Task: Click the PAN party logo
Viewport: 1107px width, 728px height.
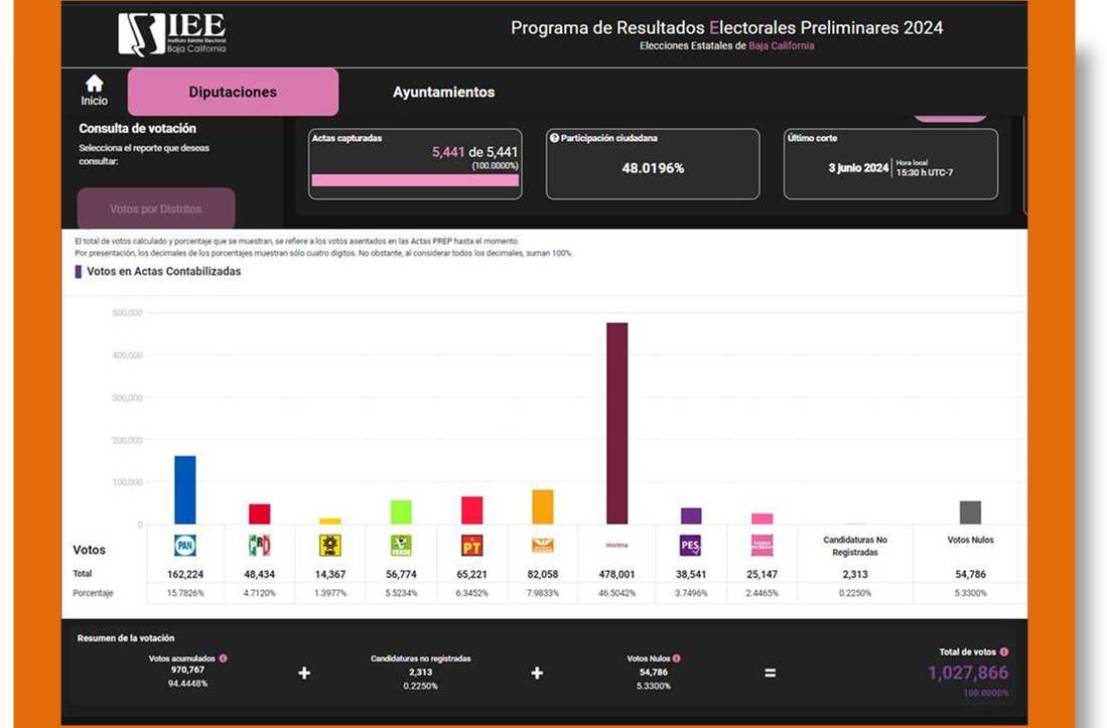Action: pos(185,545)
